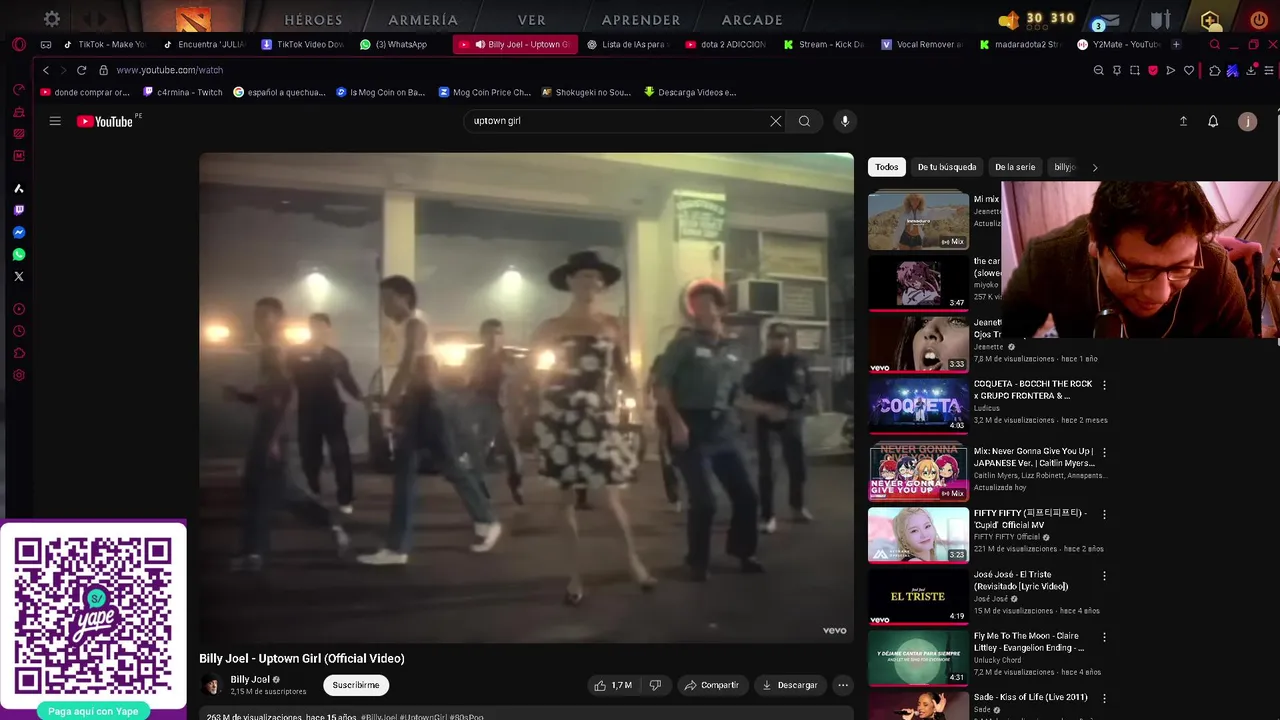Screen dimensions: 1280x720
Task: Open the YouTube hamburger guide menu
Action: point(55,121)
